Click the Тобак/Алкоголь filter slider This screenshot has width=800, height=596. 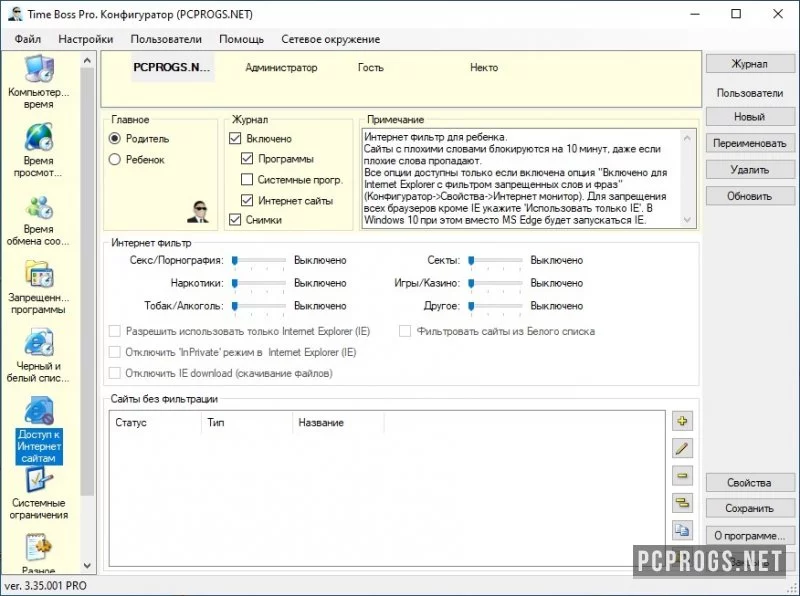(x=259, y=306)
